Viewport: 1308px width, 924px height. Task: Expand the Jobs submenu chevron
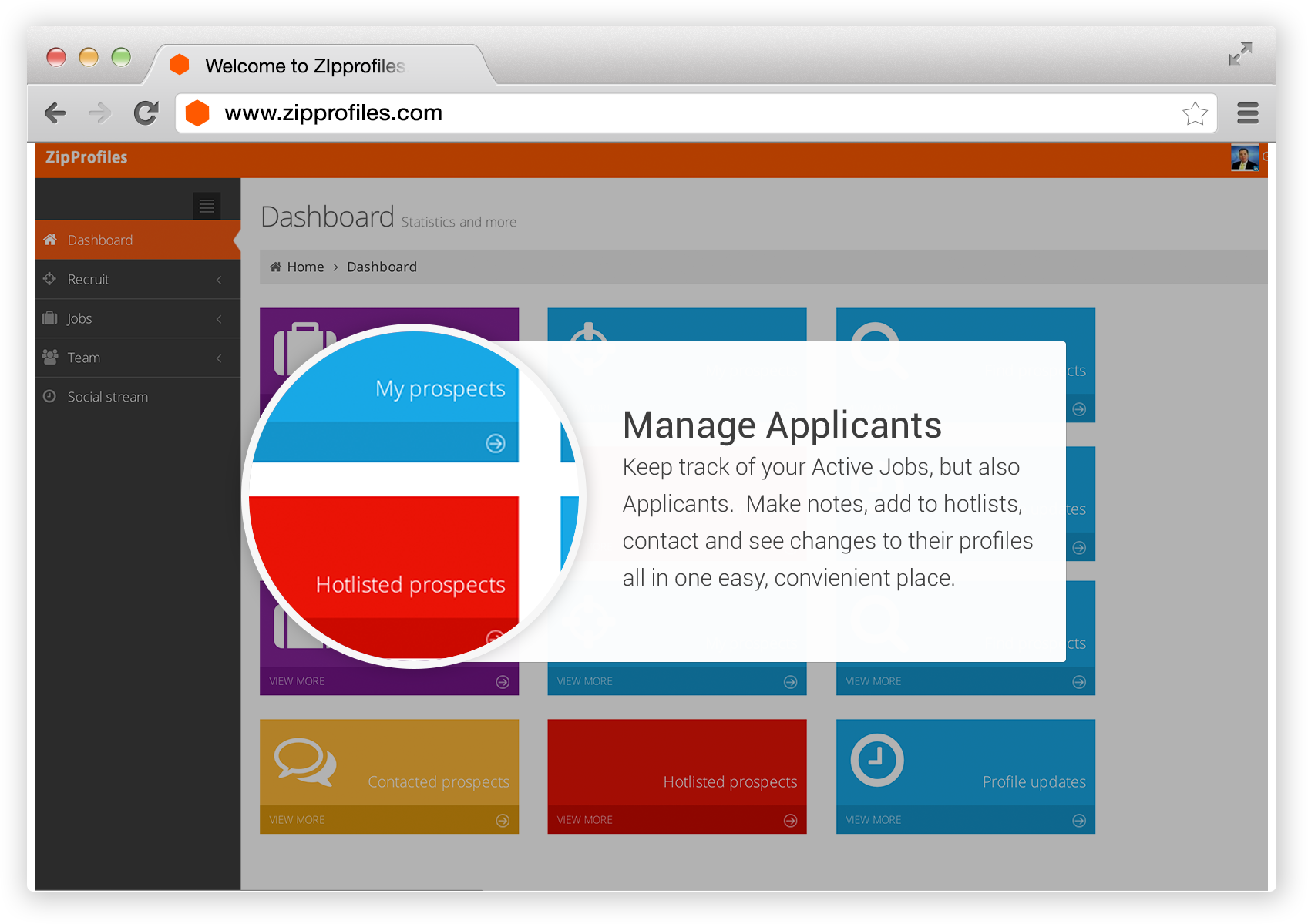pyautogui.click(x=219, y=318)
